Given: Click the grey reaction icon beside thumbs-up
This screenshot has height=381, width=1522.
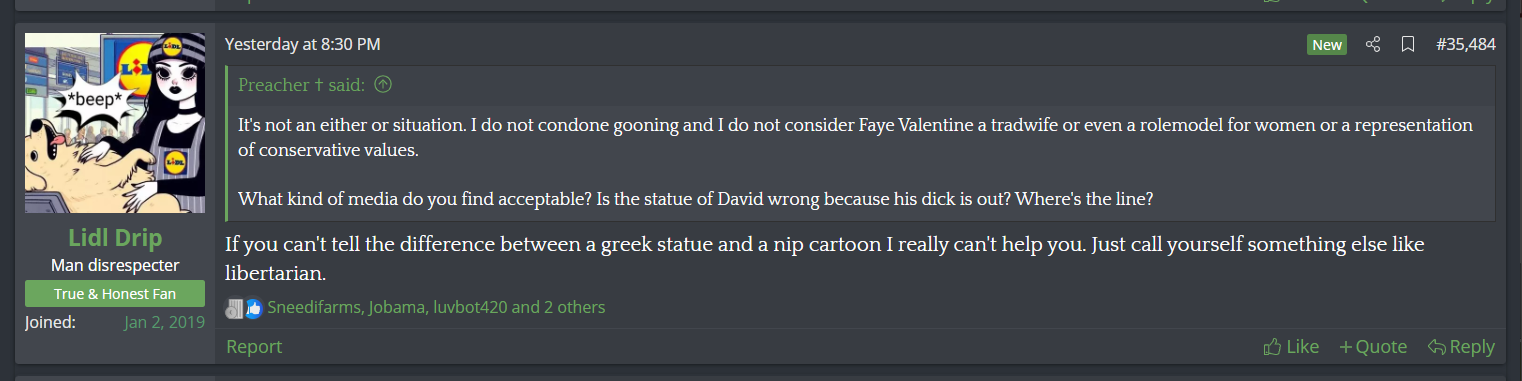Looking at the screenshot, I should 234,308.
